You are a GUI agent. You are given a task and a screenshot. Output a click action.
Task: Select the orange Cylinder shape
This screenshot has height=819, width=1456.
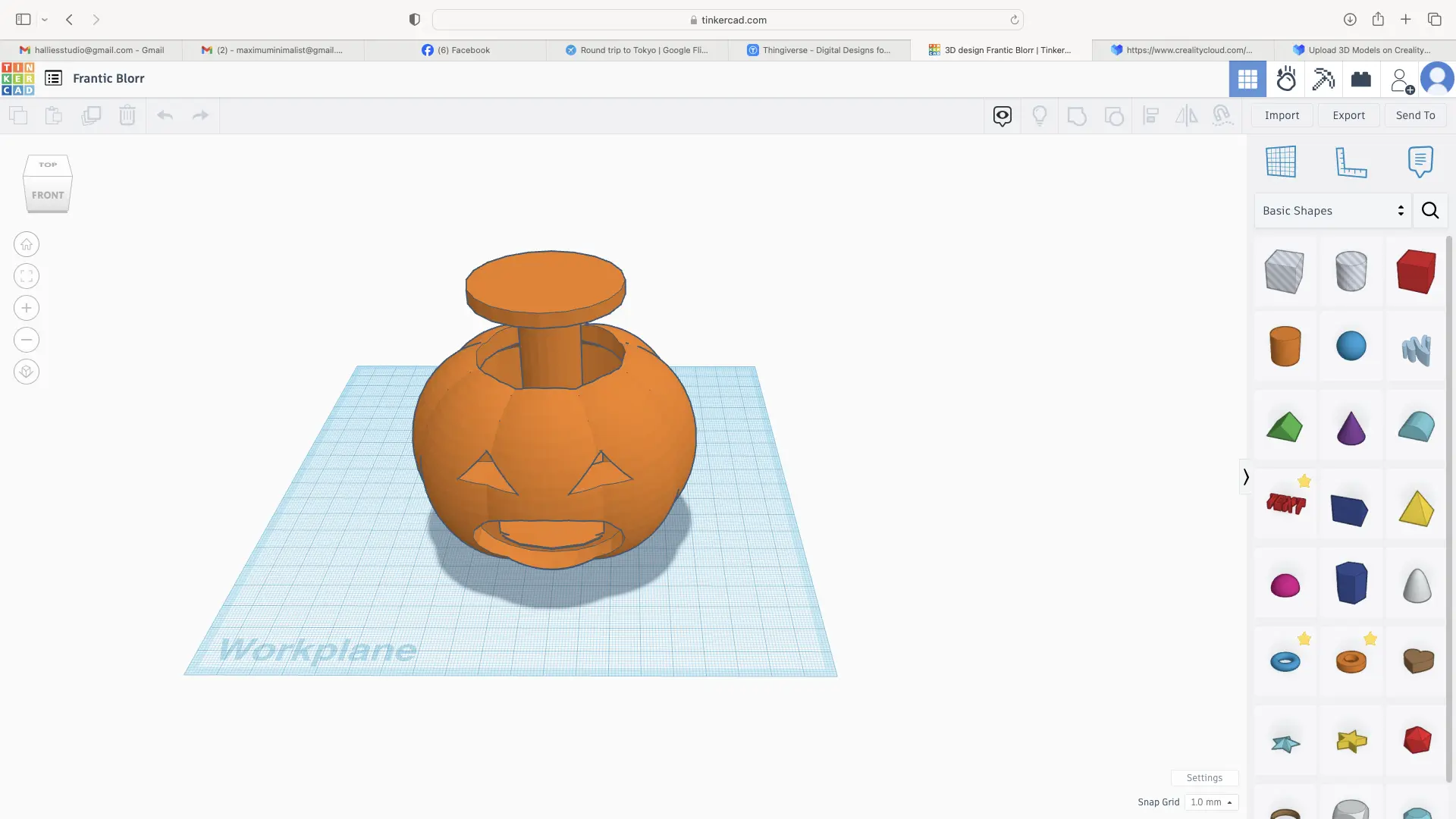[x=1285, y=347]
